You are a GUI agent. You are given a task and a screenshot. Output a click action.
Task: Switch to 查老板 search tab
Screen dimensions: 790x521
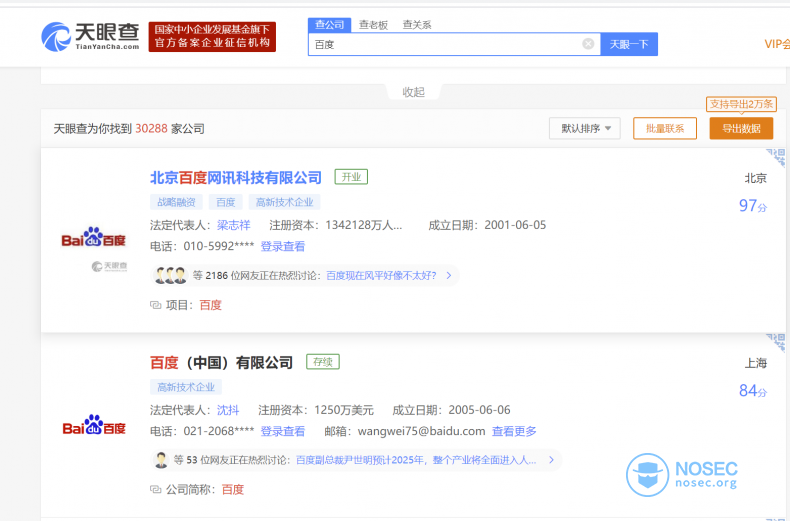pyautogui.click(x=373, y=25)
